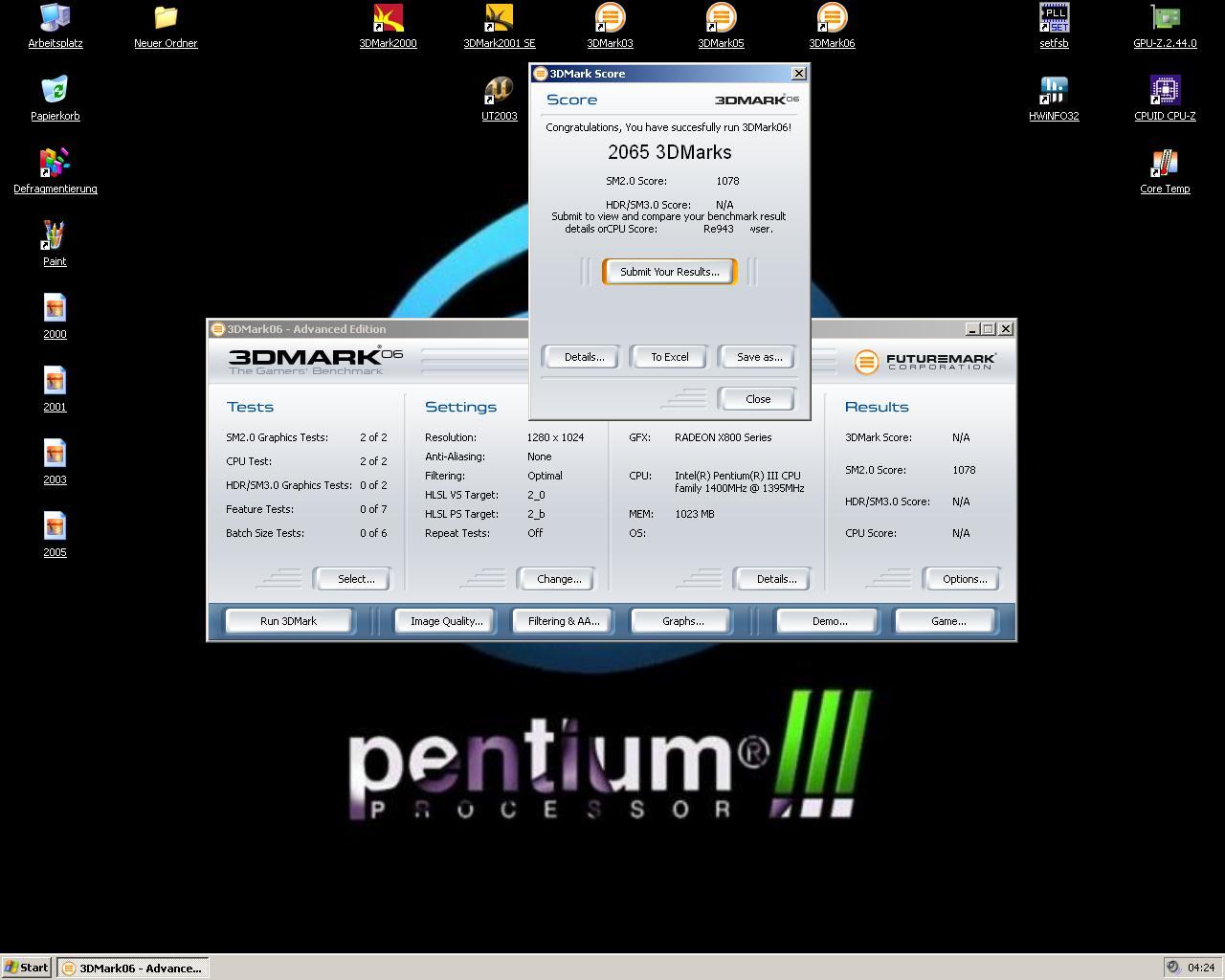The image size is (1225, 980).
Task: Maximize the 3DMark06 main window
Action: [989, 329]
